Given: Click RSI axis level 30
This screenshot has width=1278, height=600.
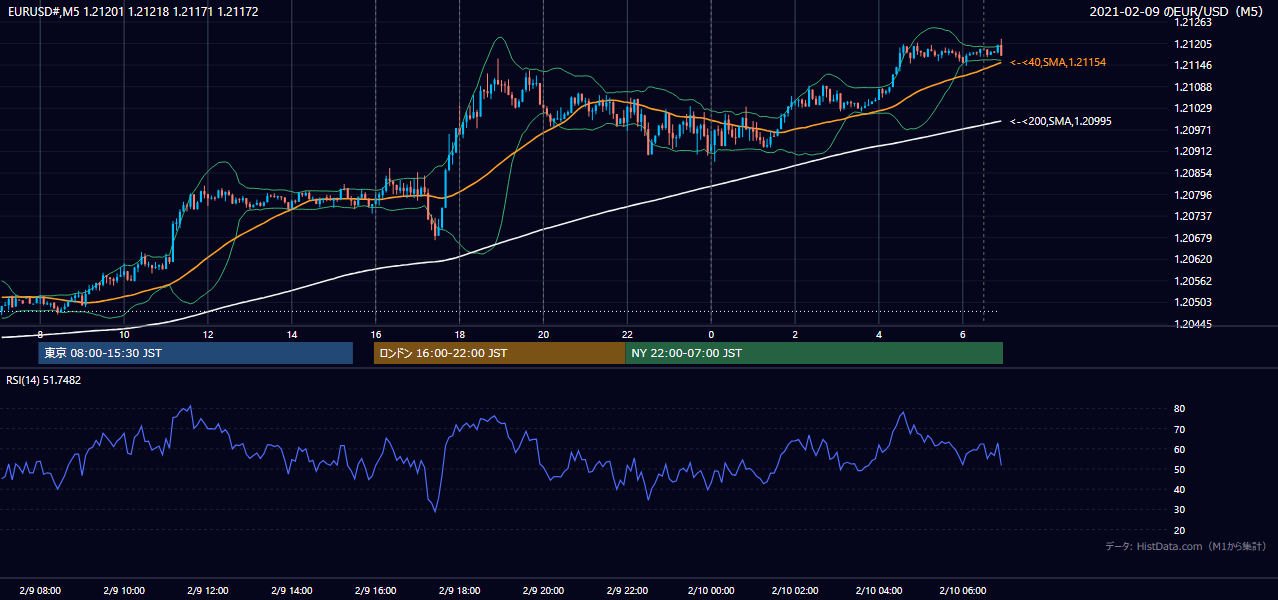Looking at the screenshot, I should (x=1180, y=509).
